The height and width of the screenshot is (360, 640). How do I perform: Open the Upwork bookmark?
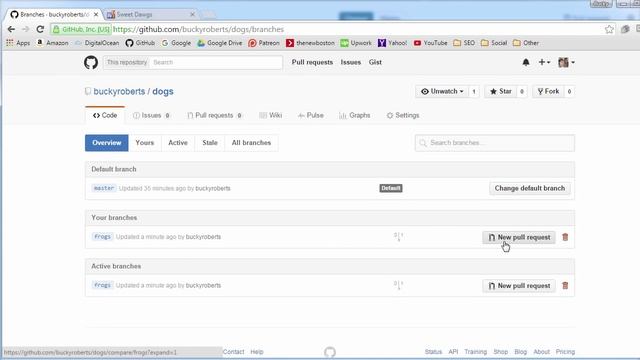356,43
